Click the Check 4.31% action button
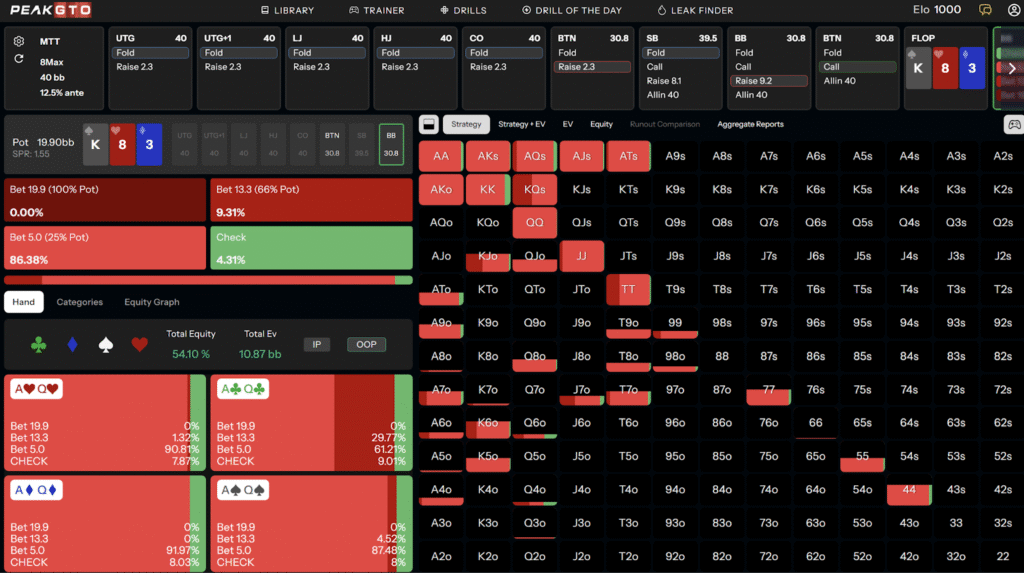The image size is (1024, 573). [311, 248]
